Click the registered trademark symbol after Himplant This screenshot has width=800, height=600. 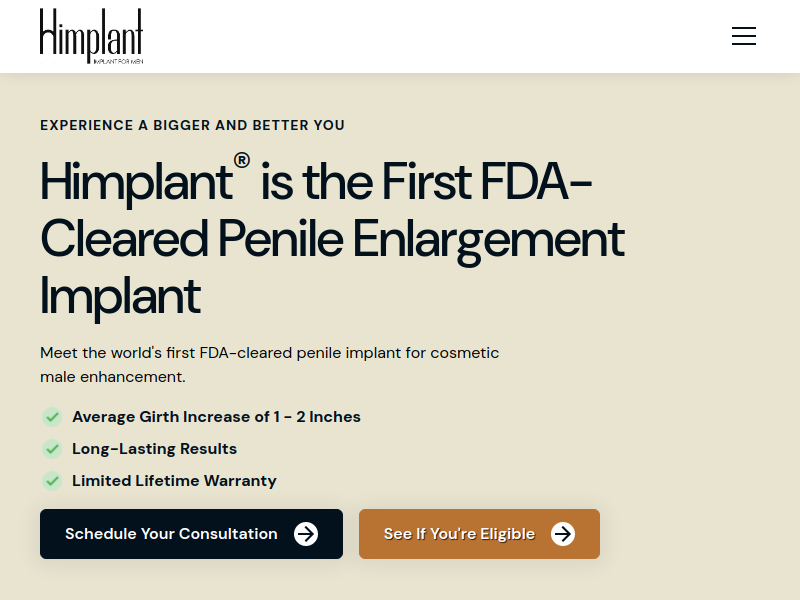click(242, 160)
